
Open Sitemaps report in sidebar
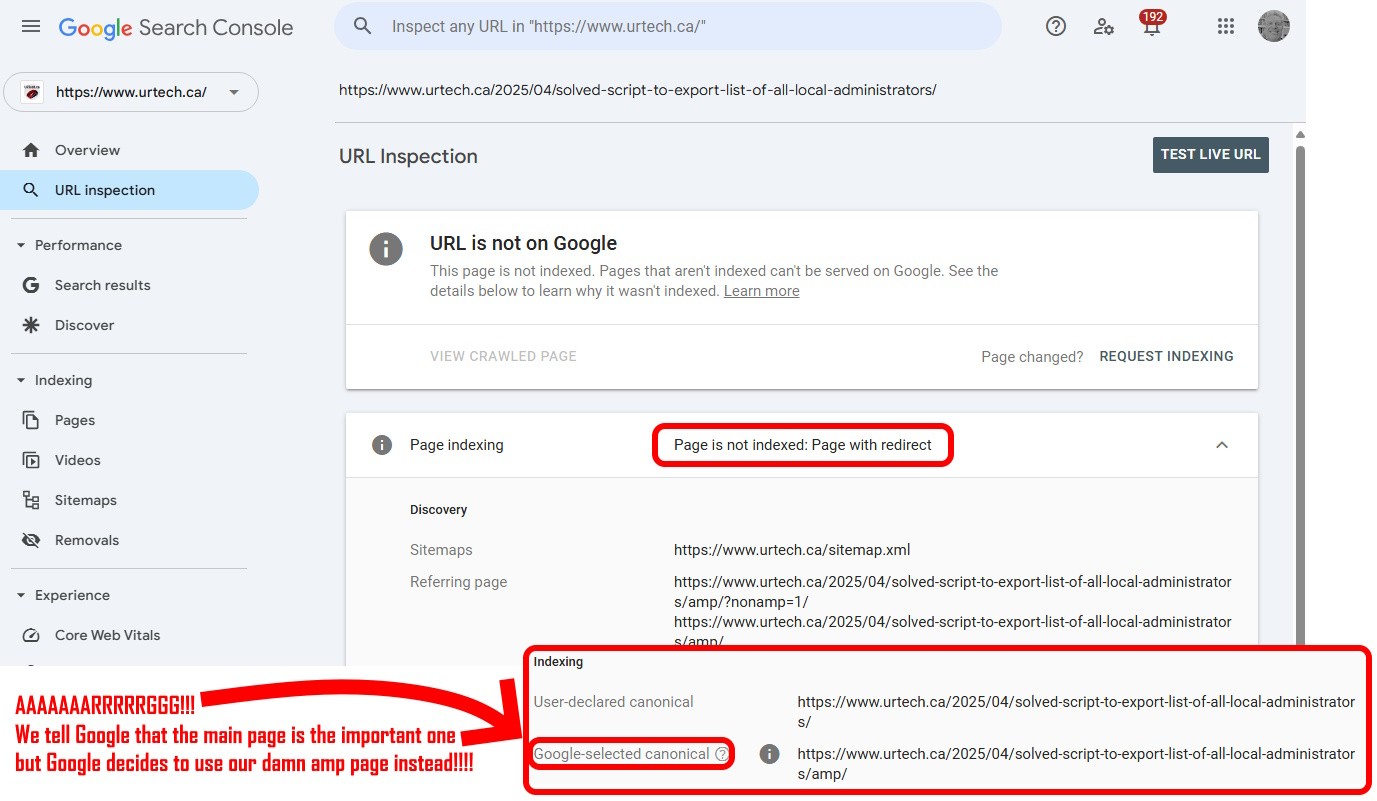point(85,500)
